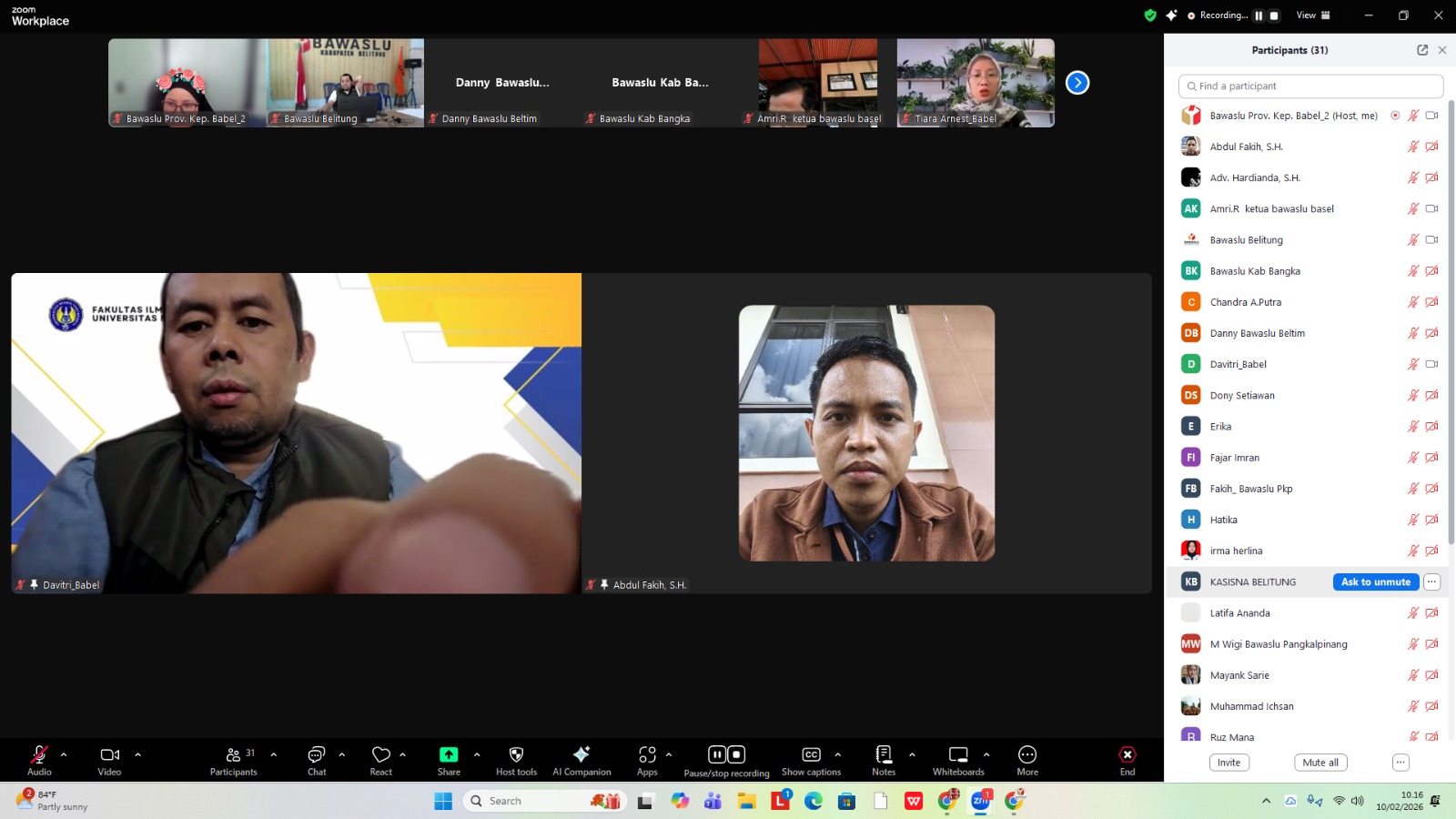Click the Mute all button
The height and width of the screenshot is (819, 1456).
pyautogui.click(x=1319, y=763)
